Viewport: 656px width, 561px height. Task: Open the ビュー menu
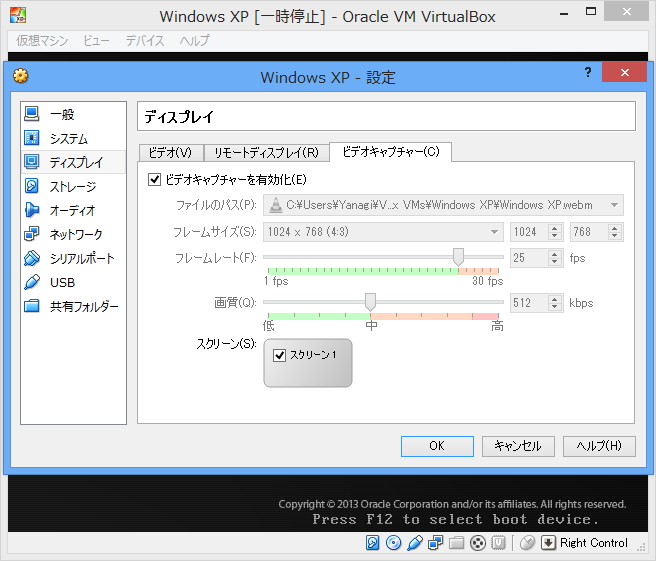[96, 41]
